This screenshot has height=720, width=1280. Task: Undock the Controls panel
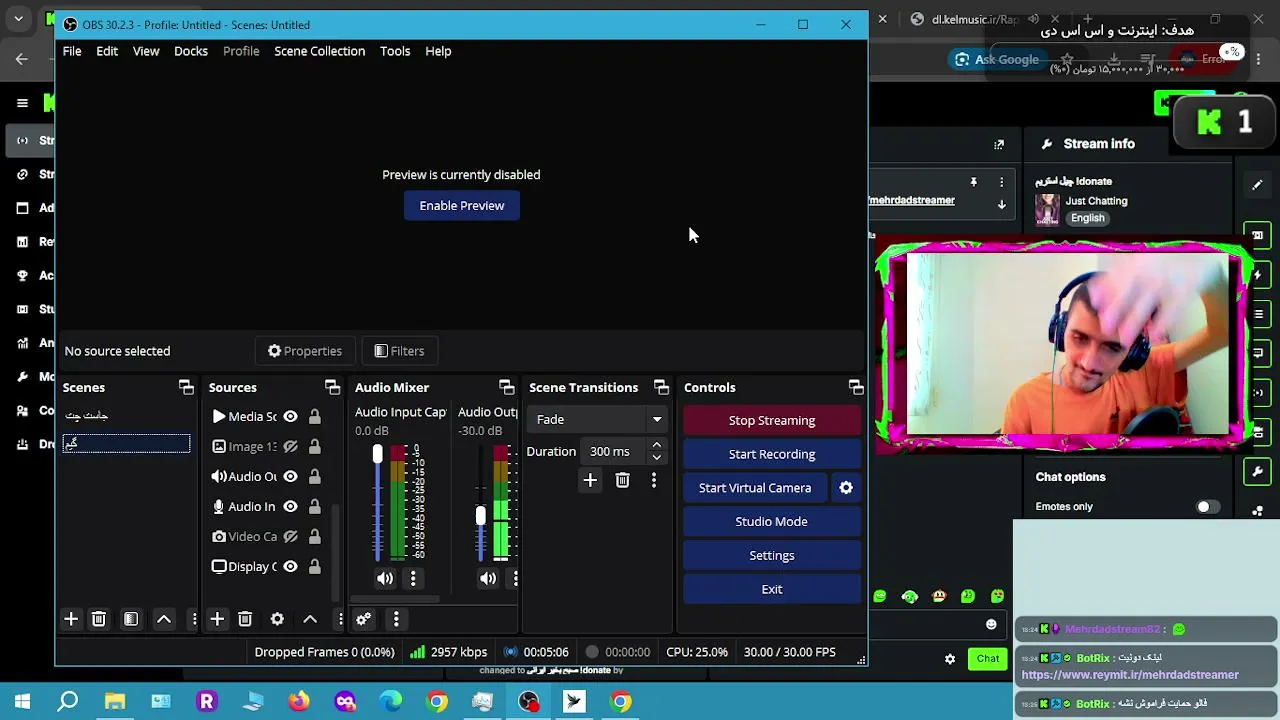[856, 387]
